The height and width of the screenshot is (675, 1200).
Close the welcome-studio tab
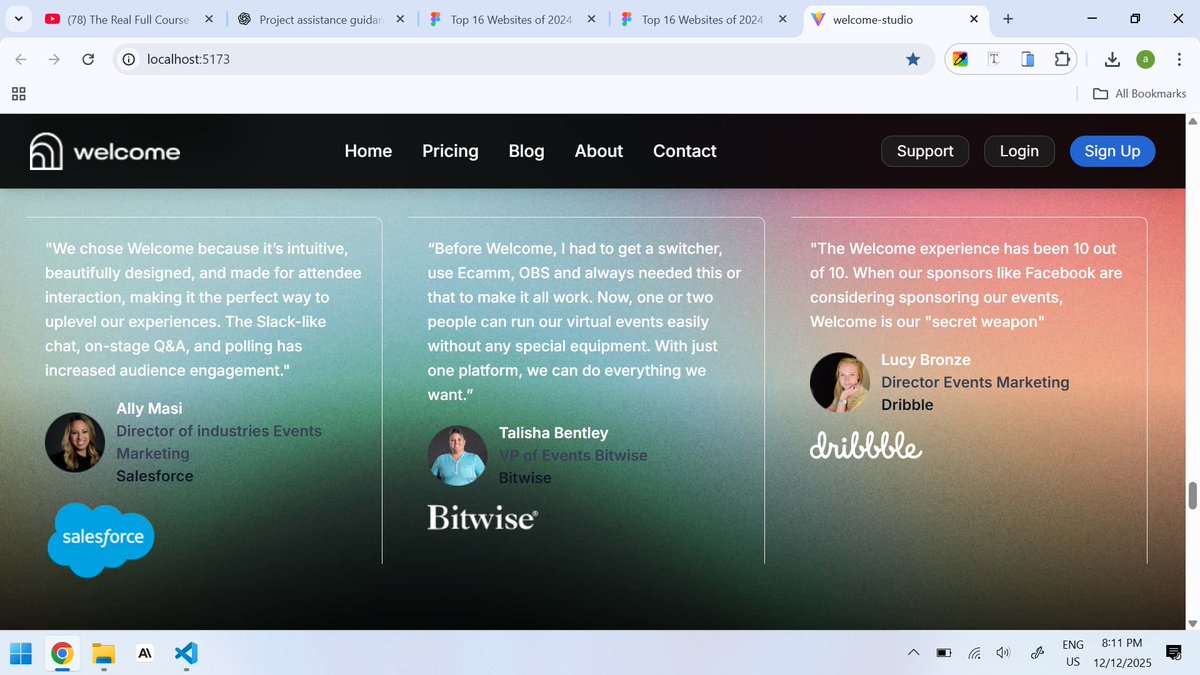point(973,19)
